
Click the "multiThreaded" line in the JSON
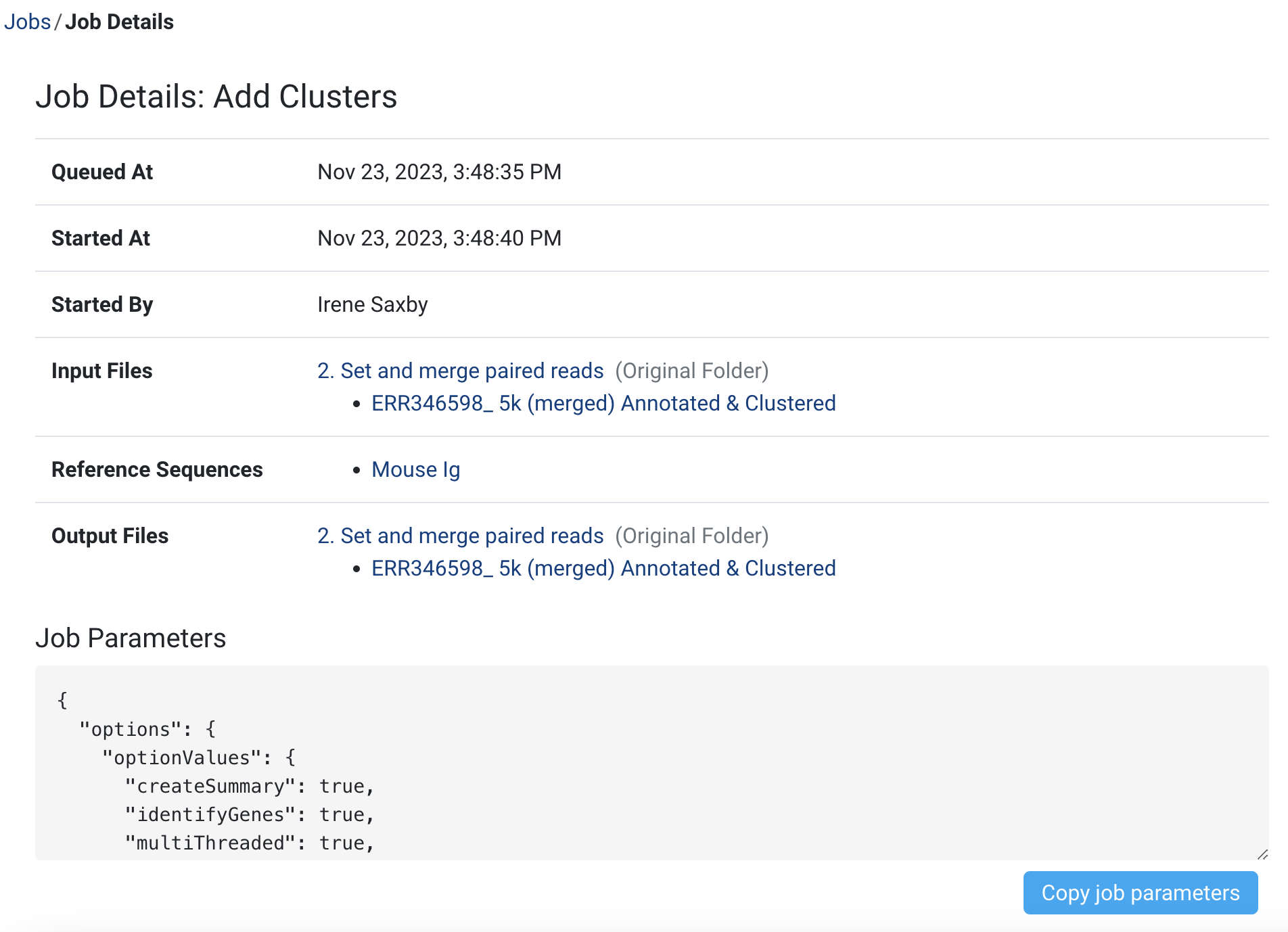coord(249,843)
